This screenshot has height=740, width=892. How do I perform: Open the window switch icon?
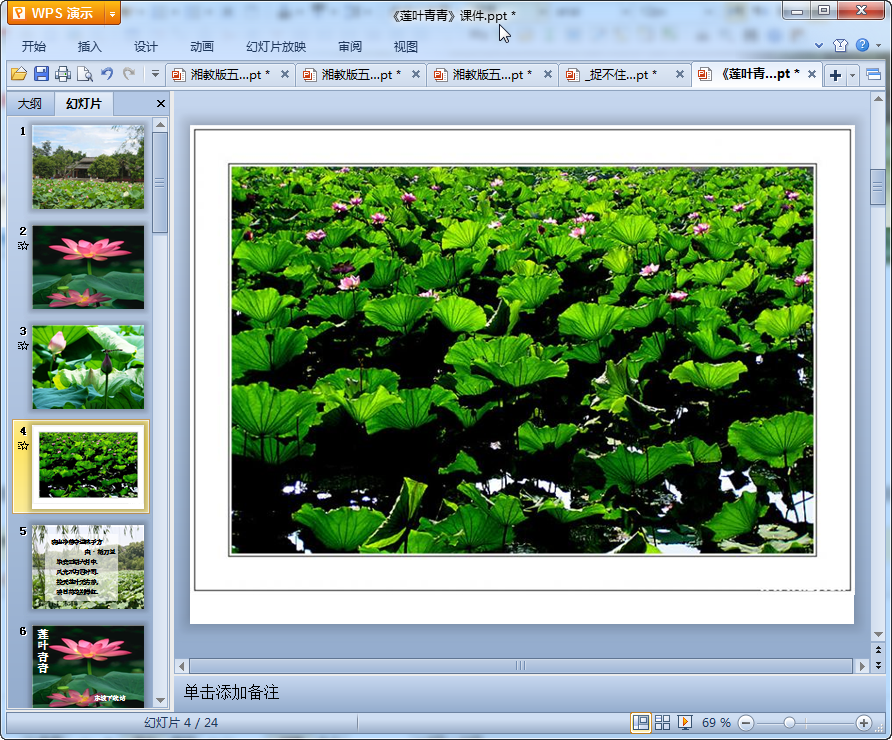tap(873, 75)
